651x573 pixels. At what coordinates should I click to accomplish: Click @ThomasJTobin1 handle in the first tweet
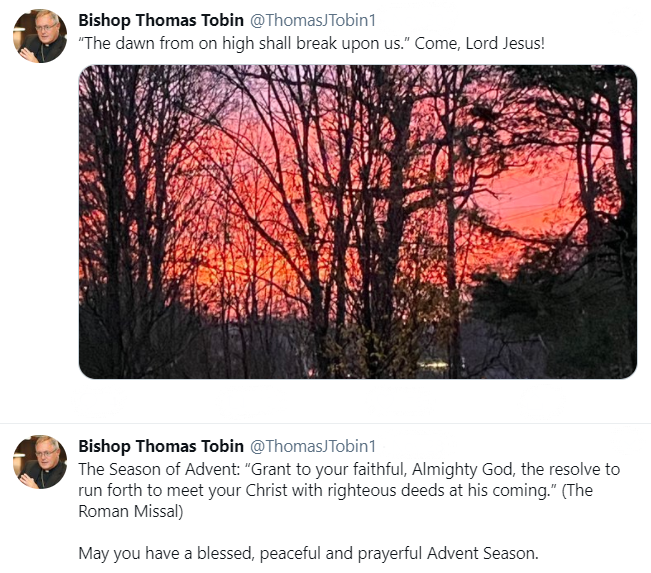click(312, 21)
